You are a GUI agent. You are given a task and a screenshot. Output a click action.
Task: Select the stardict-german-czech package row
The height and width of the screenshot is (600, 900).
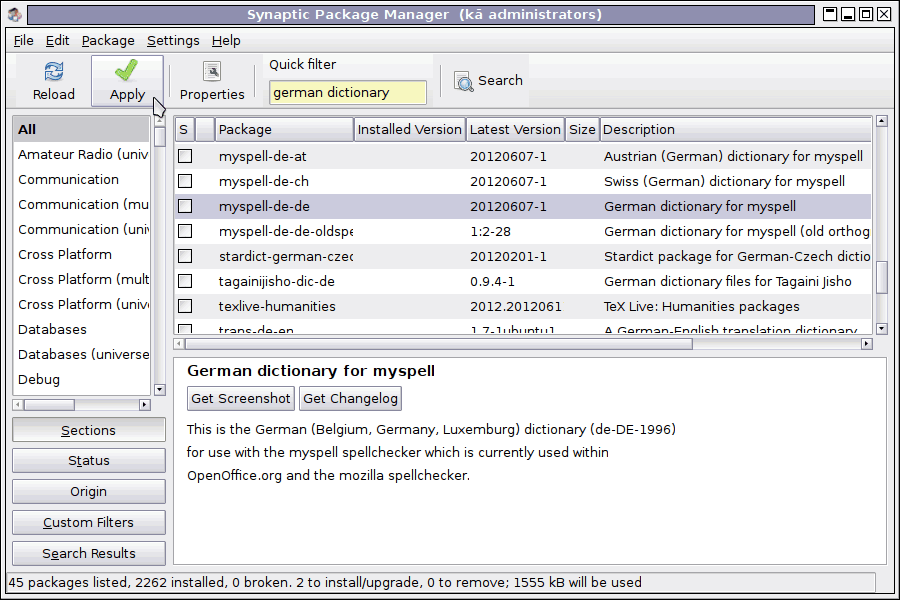tap(522, 256)
